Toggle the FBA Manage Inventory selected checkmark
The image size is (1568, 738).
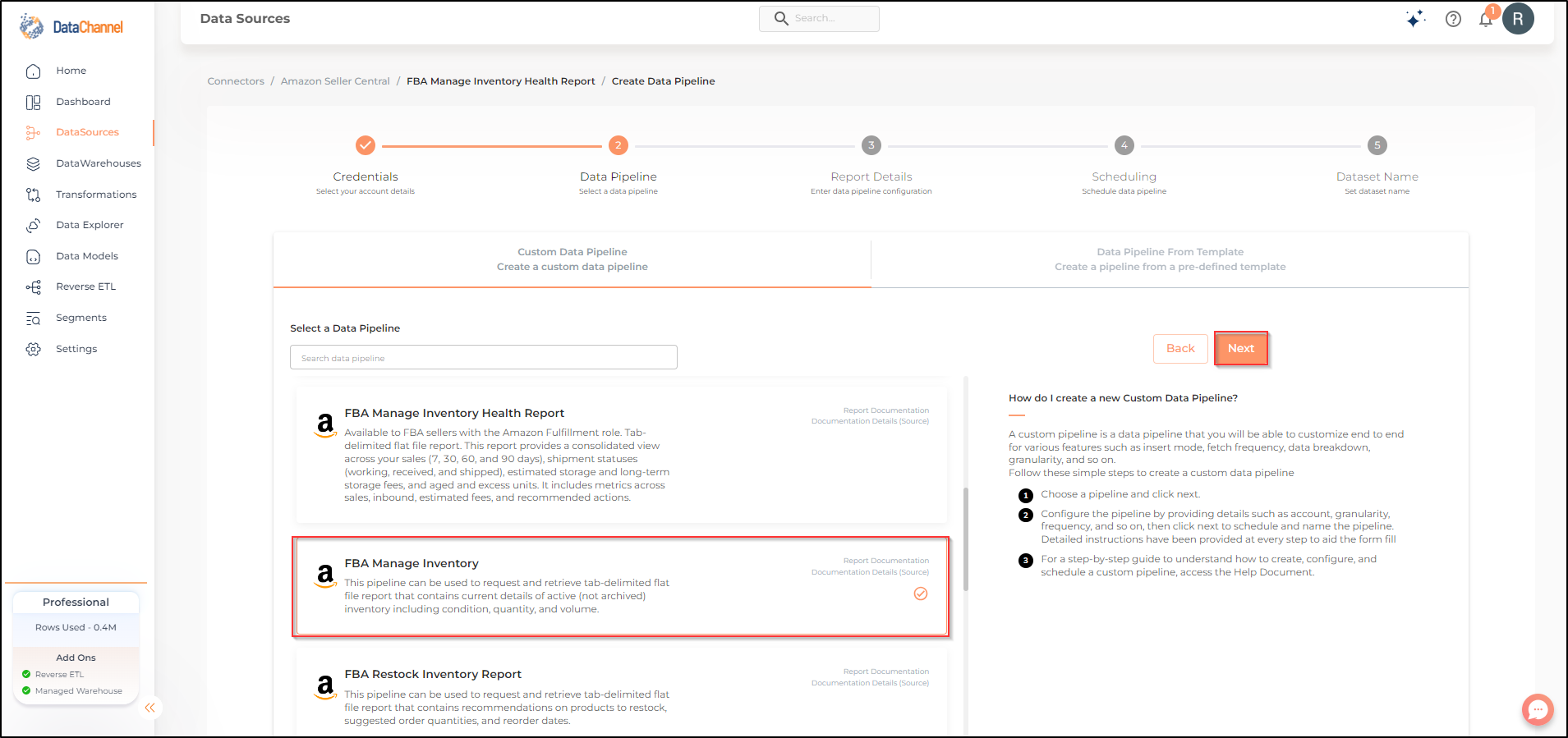(x=921, y=594)
